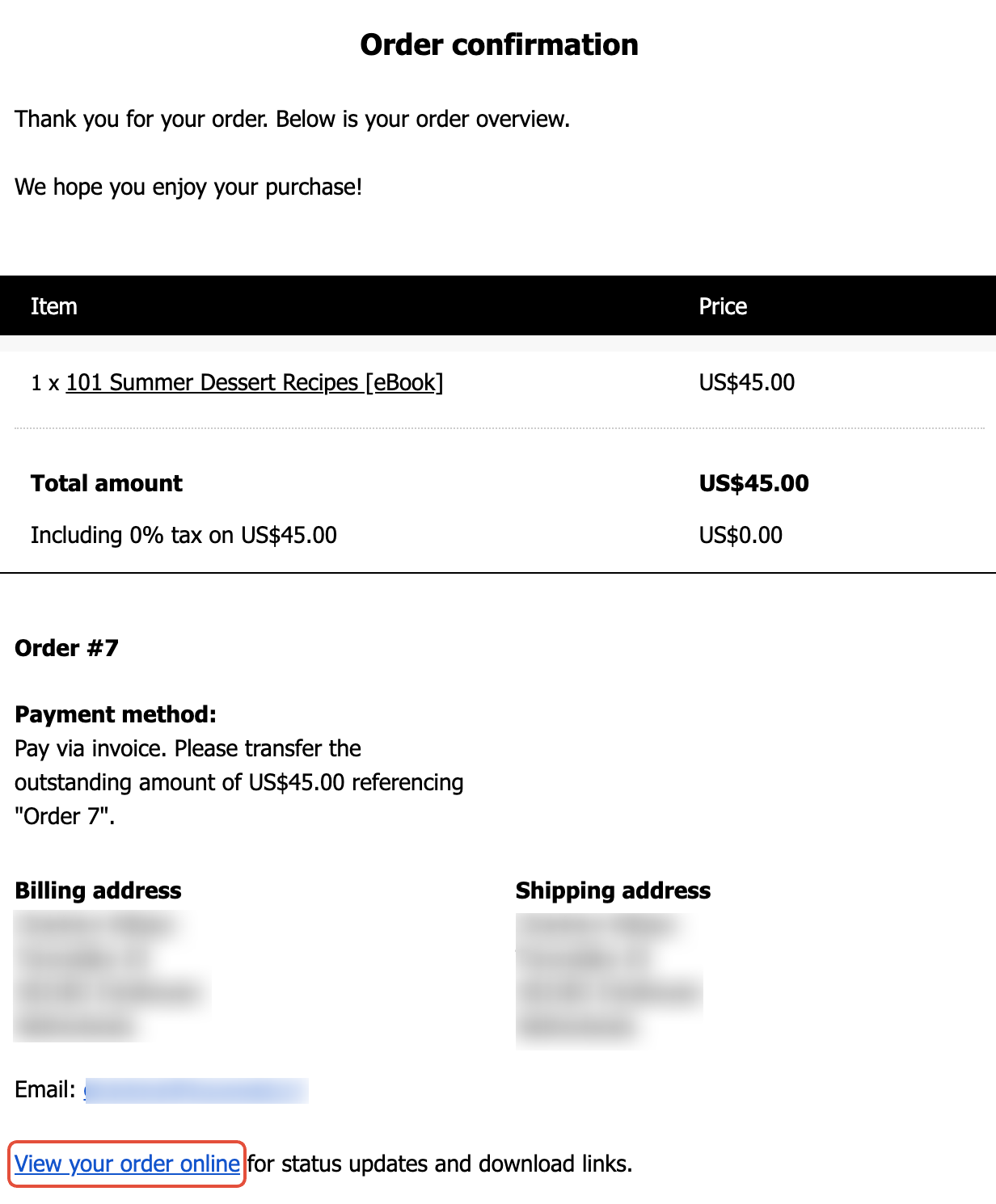996x1204 pixels.
Task: Click the Order confirmation heading
Action: (499, 45)
